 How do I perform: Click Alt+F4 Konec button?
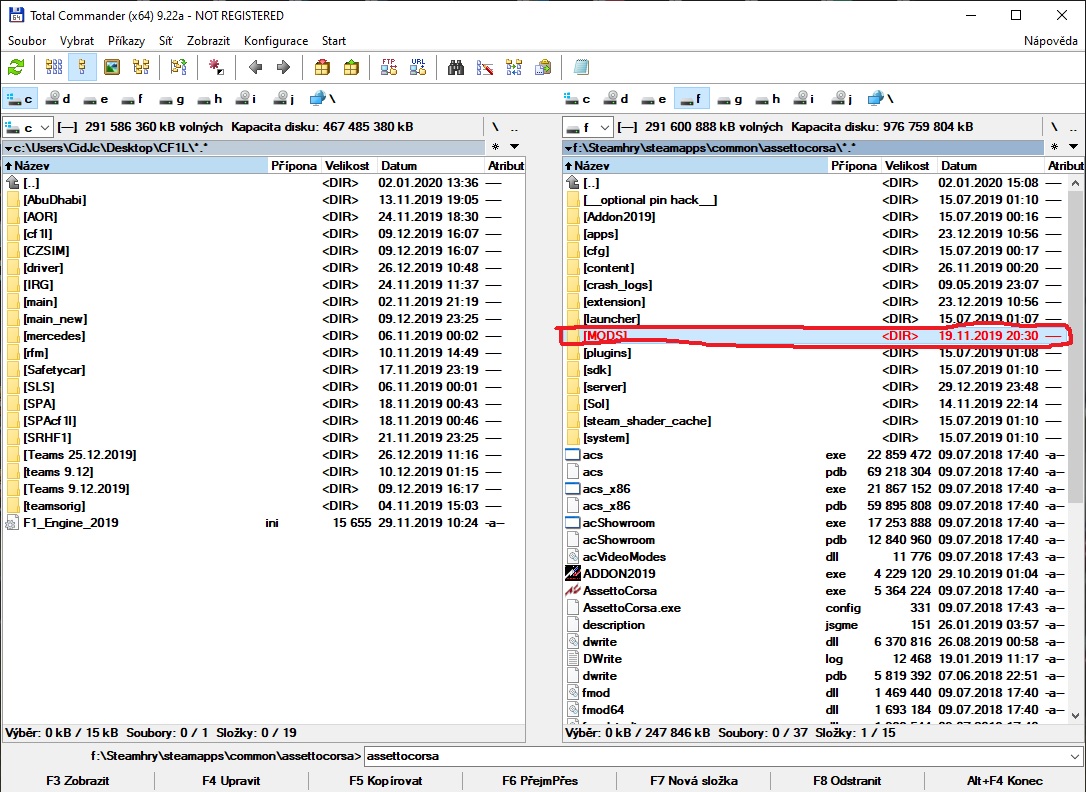[1004, 780]
